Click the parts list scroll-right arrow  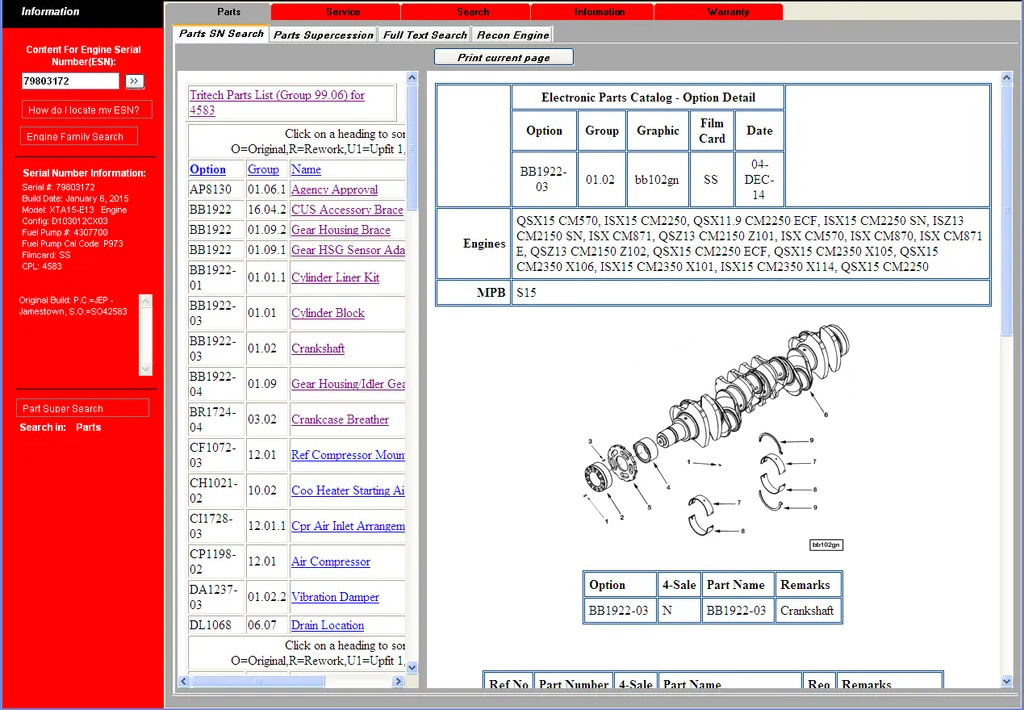399,681
